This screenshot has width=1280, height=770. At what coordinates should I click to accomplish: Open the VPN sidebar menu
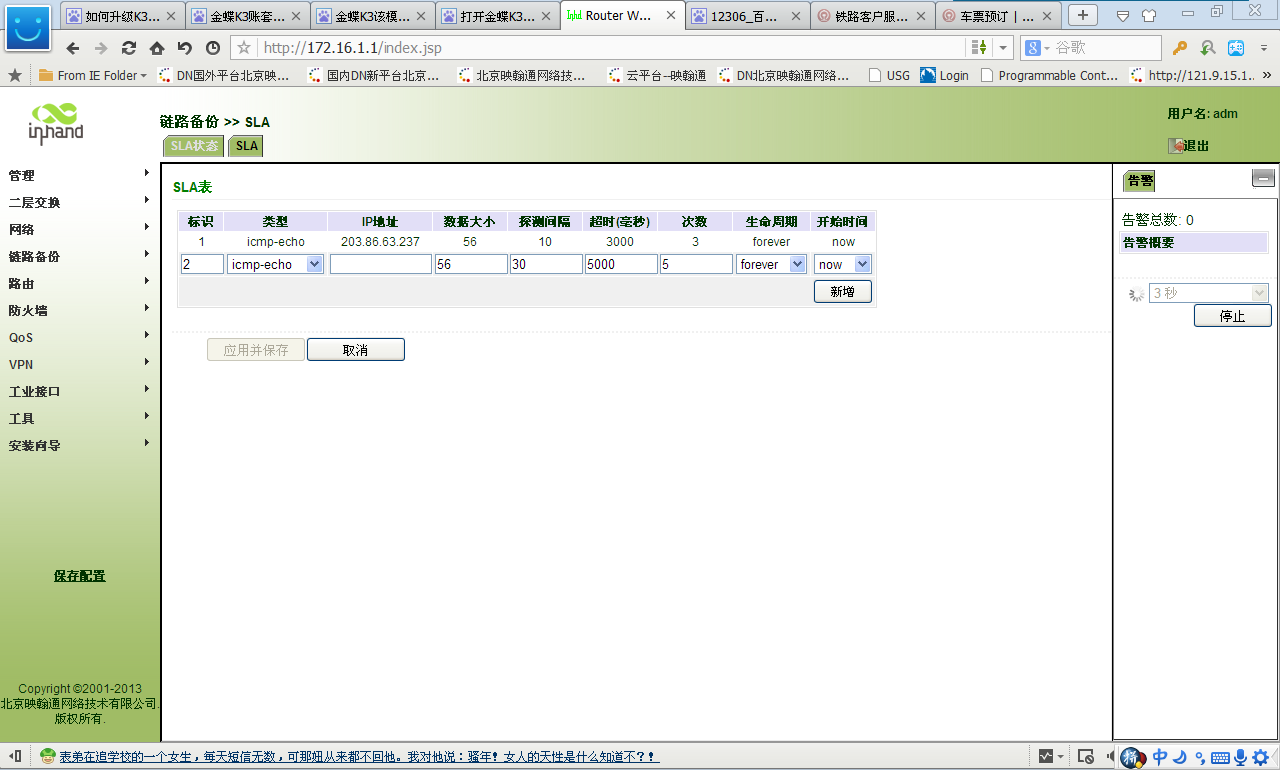coord(21,364)
